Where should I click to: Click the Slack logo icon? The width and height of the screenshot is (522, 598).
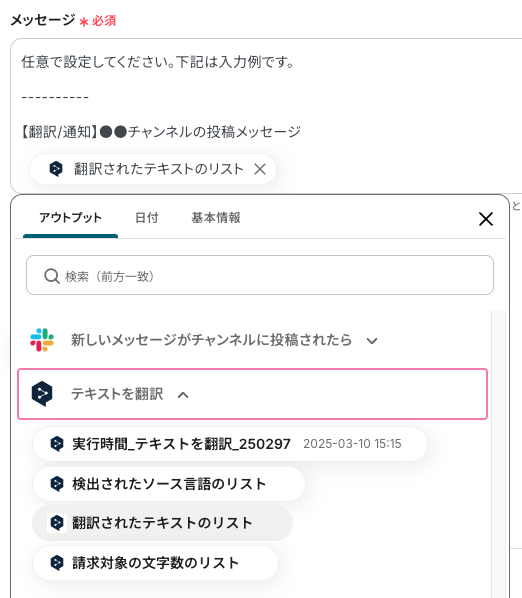[42, 340]
